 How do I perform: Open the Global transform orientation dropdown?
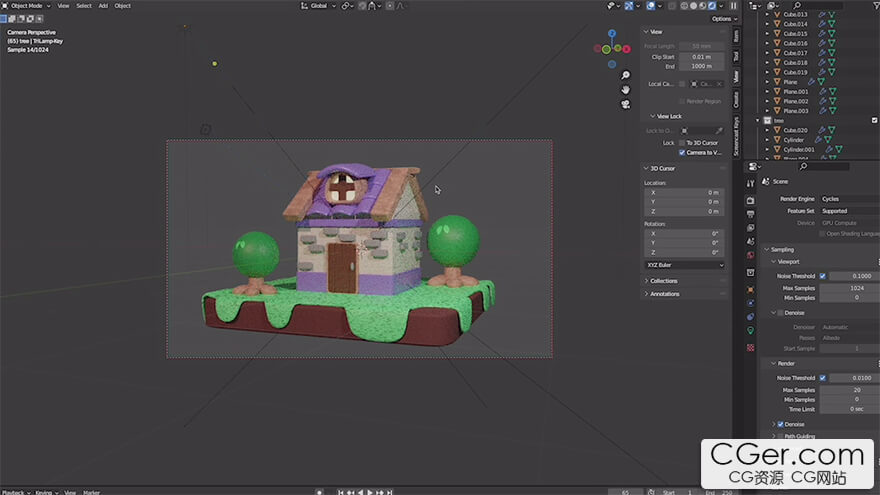click(x=318, y=6)
